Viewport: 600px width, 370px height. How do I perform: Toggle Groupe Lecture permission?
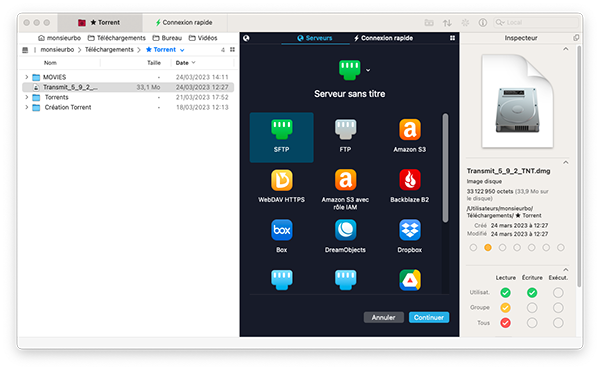coord(505,308)
